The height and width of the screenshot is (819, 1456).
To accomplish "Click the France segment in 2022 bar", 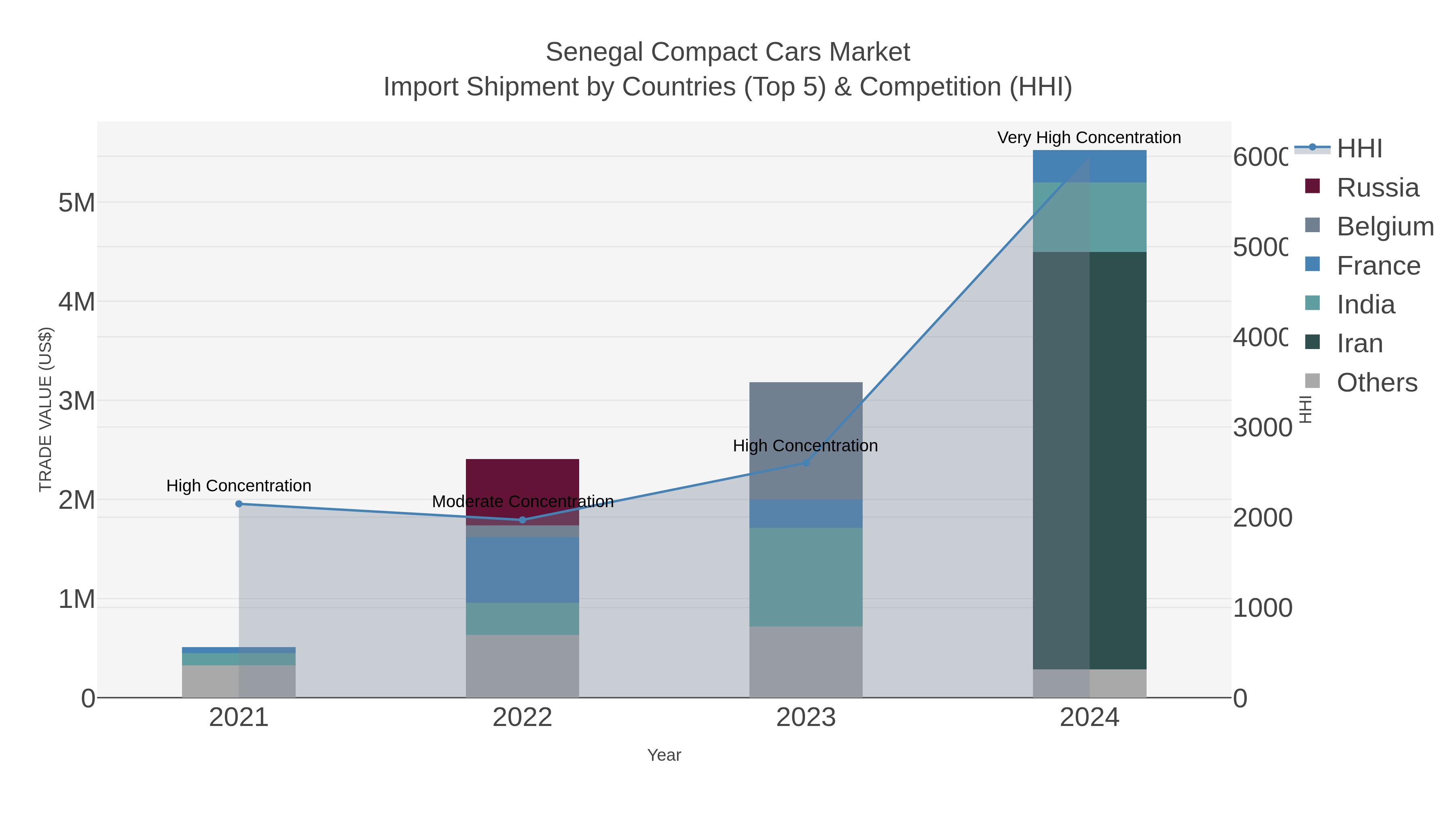I will click(x=522, y=570).
